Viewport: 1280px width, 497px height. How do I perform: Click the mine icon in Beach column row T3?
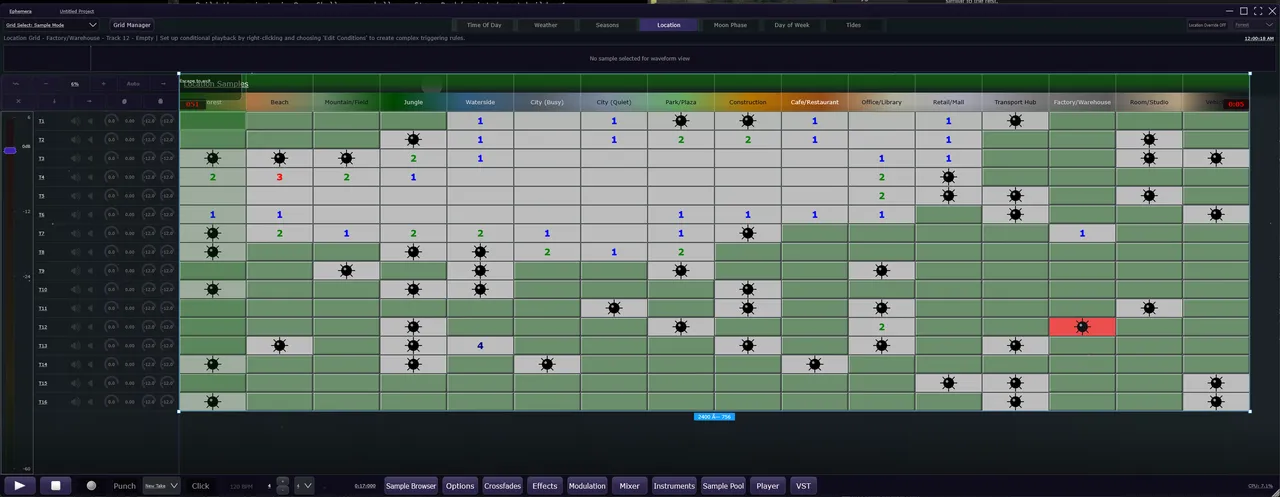[x=279, y=158]
